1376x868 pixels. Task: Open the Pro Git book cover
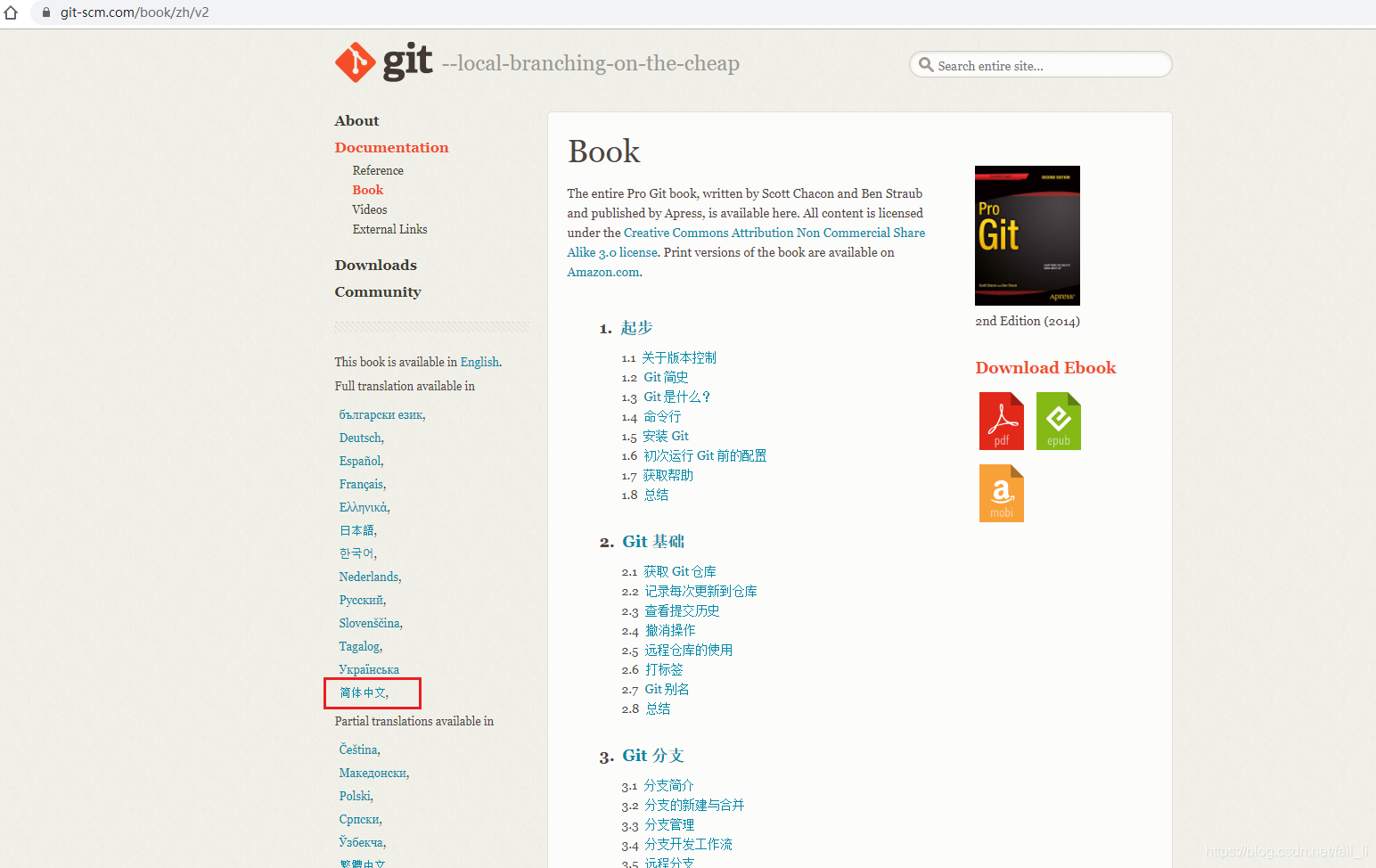pos(1028,235)
